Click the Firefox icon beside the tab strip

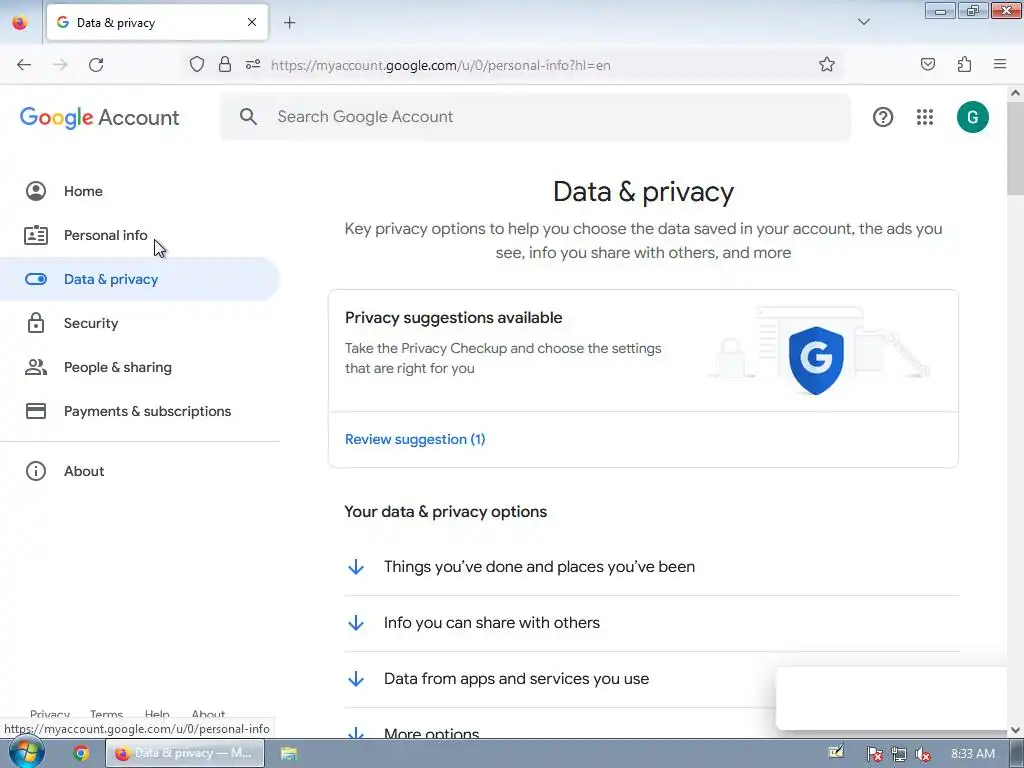(20, 23)
